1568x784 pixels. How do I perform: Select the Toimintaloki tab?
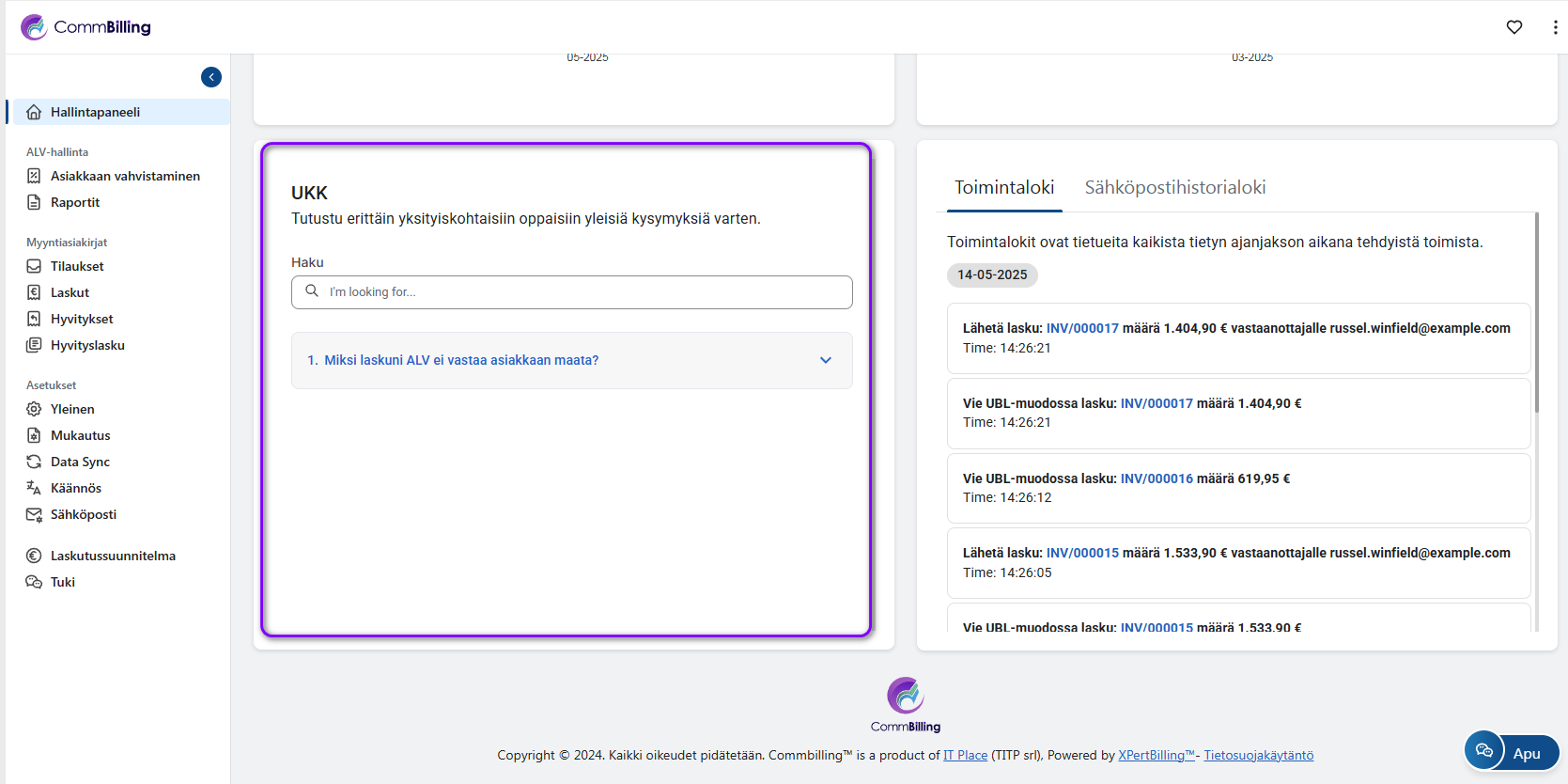(1003, 187)
